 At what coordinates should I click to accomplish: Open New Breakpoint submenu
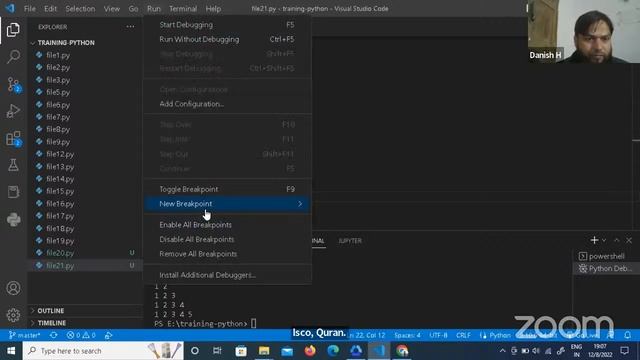227,204
